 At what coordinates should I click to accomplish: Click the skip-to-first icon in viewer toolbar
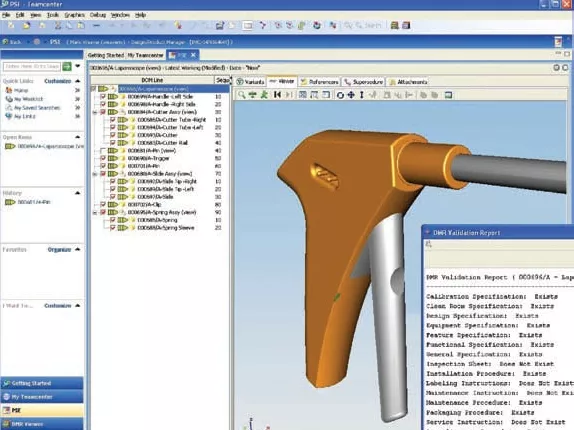pos(277,95)
